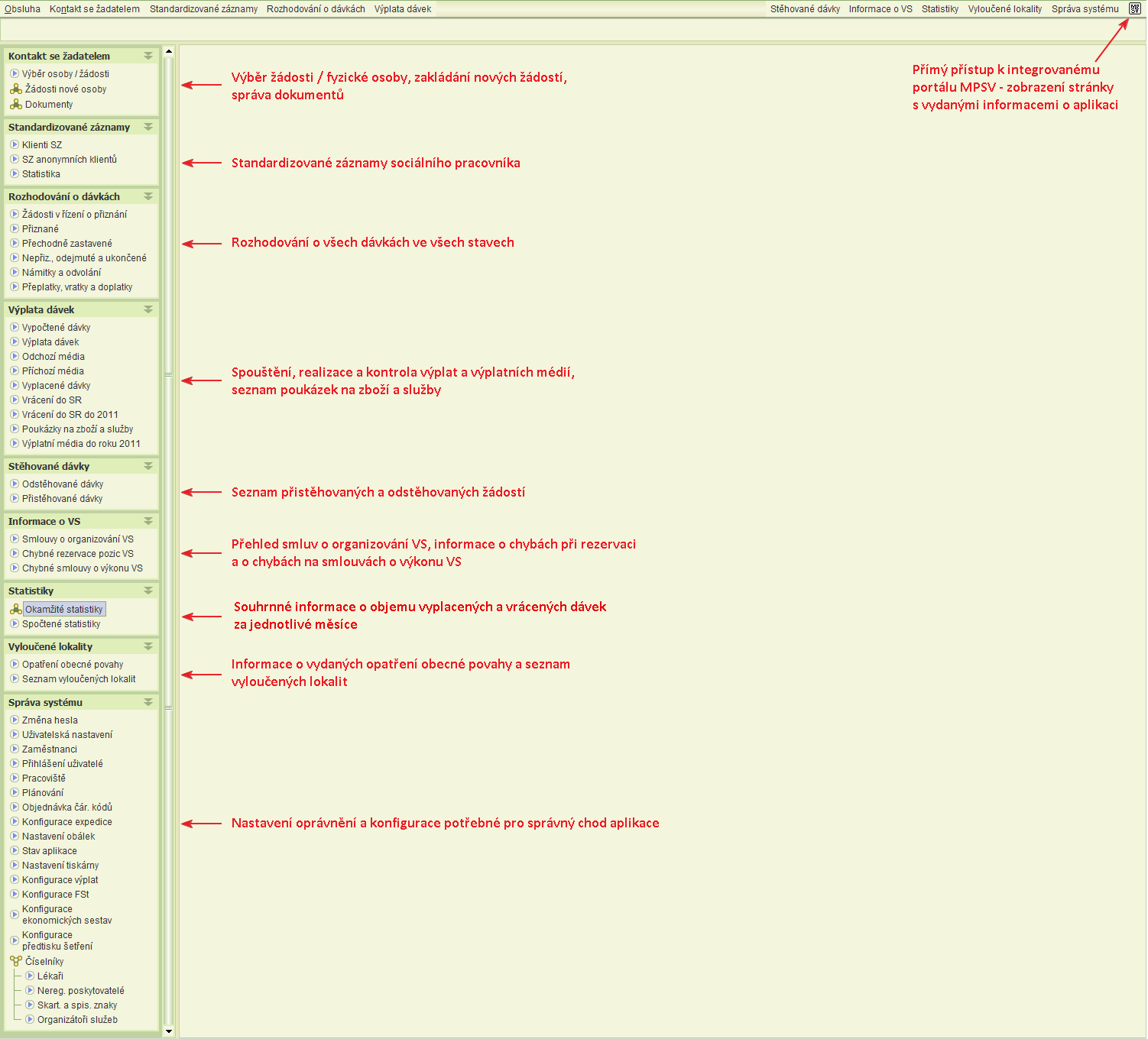
Task: Collapse the Statistiky panel
Action: (148, 591)
